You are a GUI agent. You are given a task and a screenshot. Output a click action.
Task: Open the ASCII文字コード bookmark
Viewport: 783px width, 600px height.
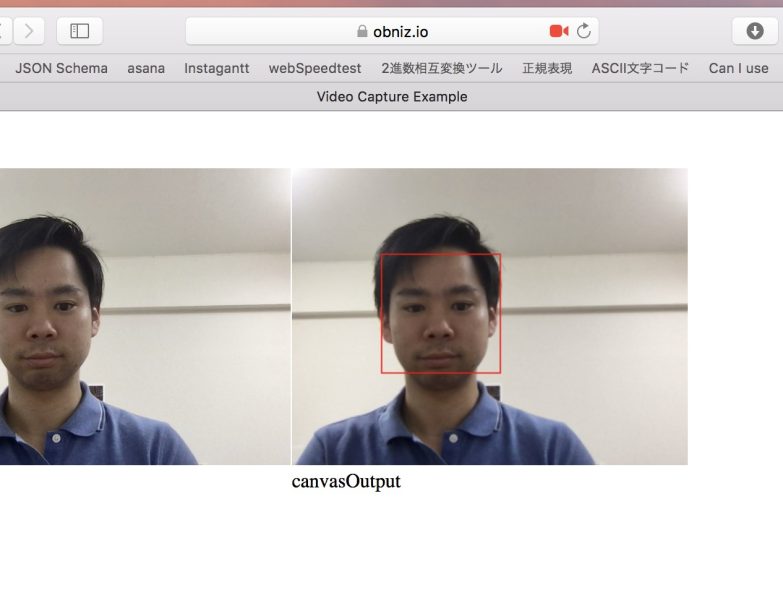click(640, 68)
